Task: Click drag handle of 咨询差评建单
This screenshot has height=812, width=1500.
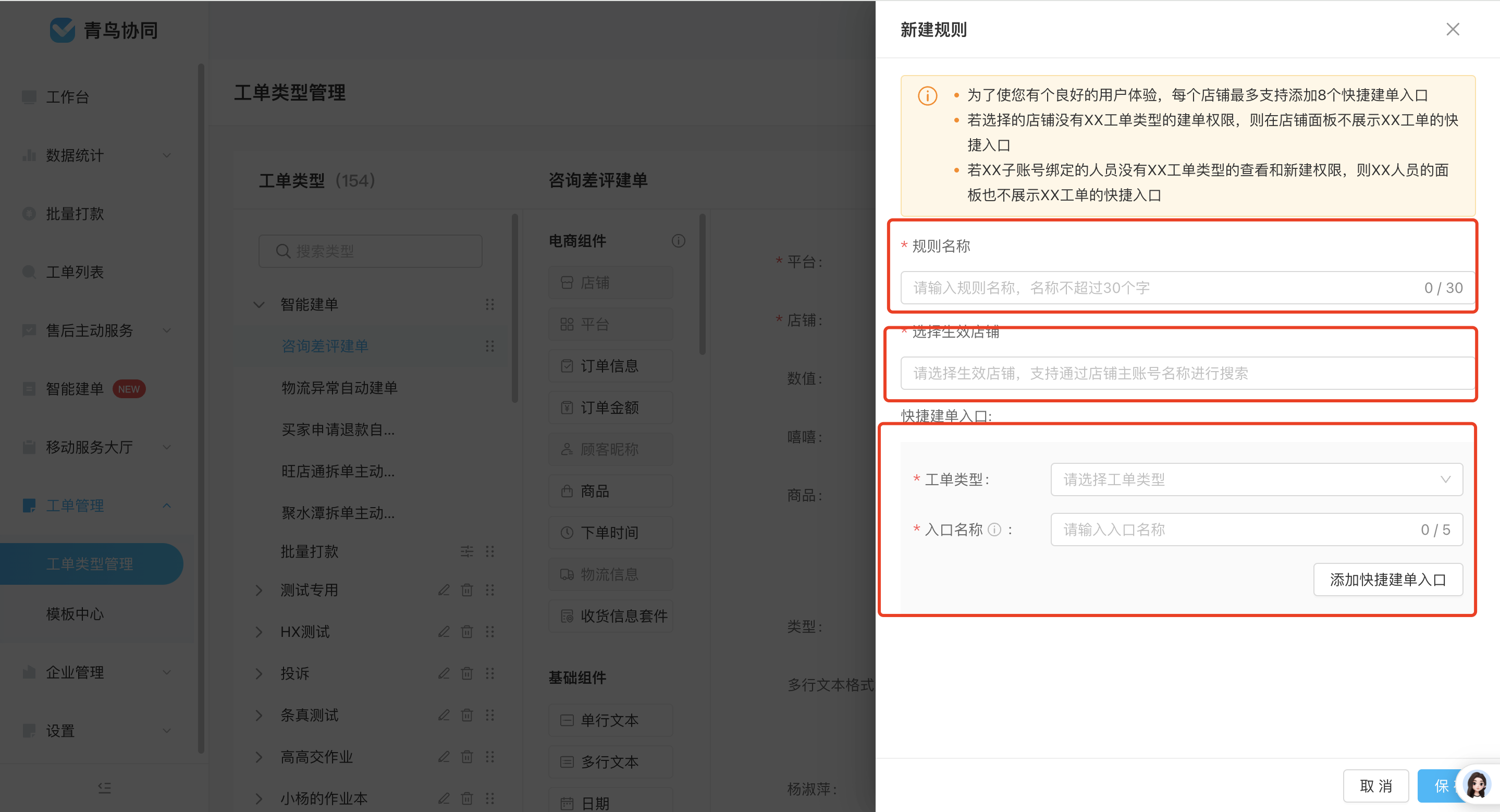Action: (x=490, y=347)
